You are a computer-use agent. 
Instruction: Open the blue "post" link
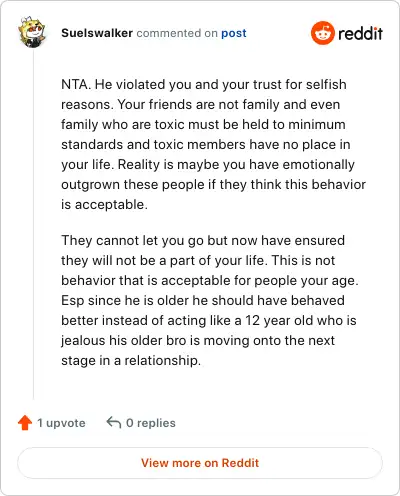point(234,33)
